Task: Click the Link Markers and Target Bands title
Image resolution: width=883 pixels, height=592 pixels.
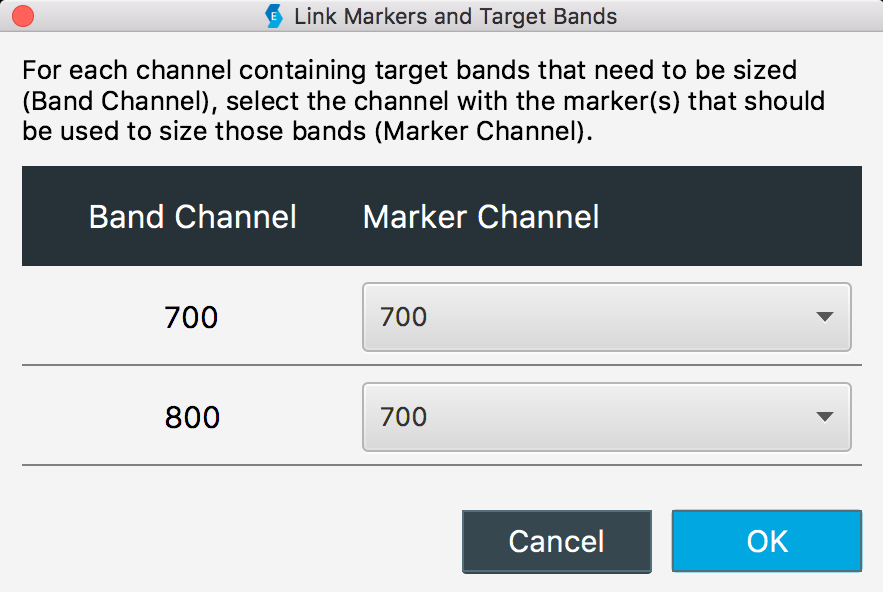Action: pos(452,15)
